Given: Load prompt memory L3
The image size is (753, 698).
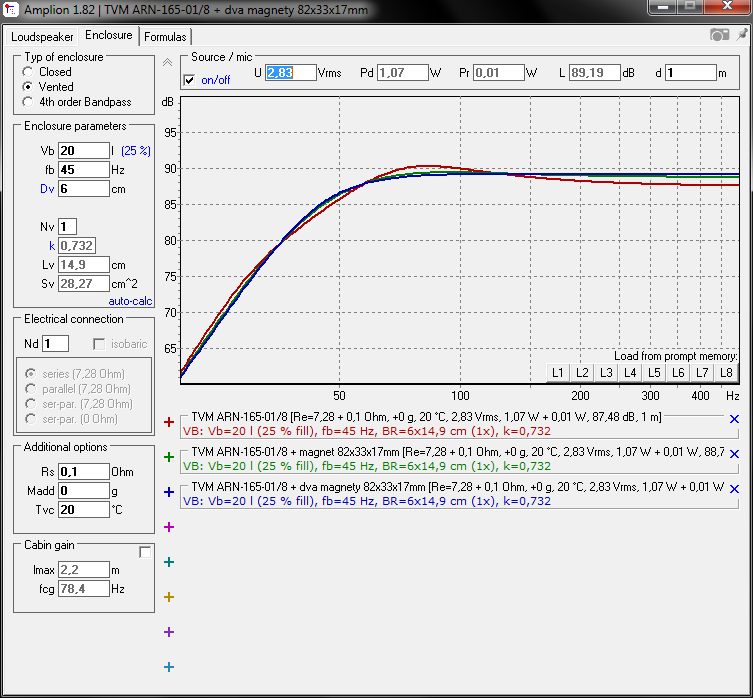Looking at the screenshot, I should pos(606,373).
